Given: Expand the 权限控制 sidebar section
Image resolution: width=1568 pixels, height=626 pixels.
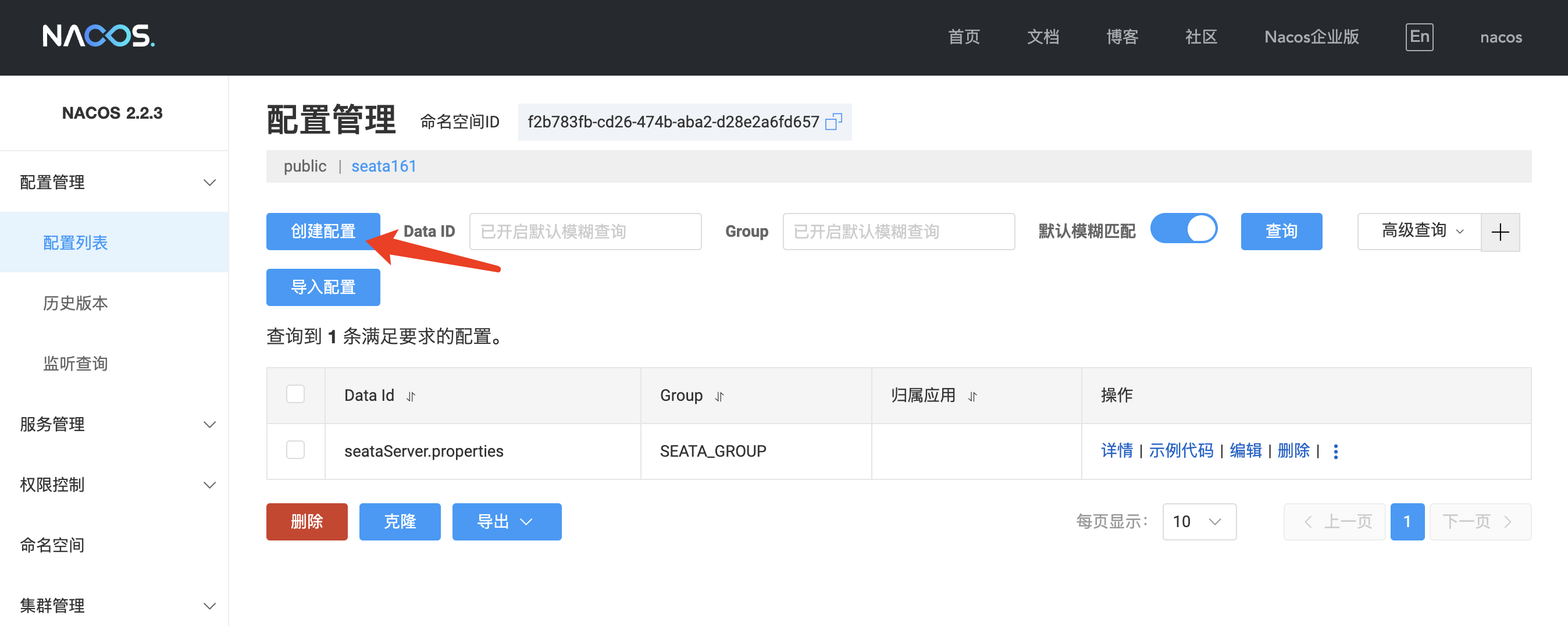Looking at the screenshot, I should (x=114, y=485).
